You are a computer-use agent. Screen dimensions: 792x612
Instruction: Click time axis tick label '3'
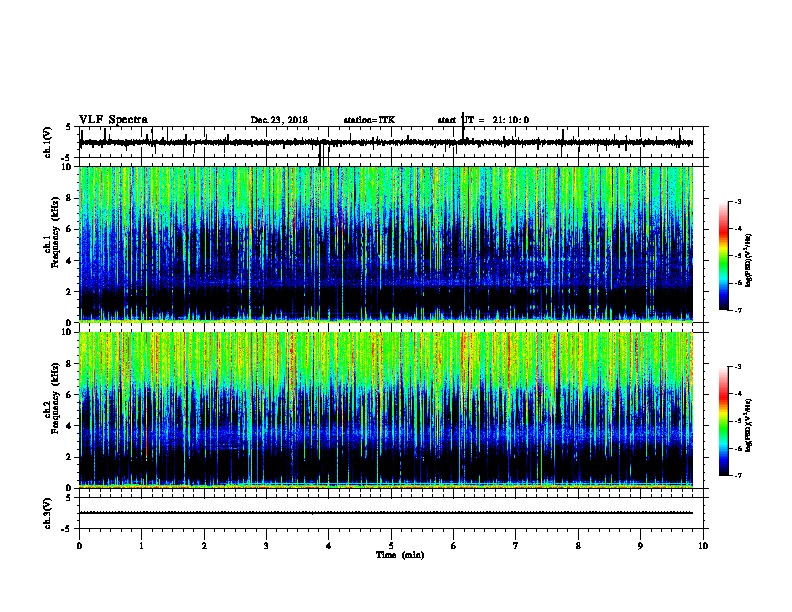(266, 546)
